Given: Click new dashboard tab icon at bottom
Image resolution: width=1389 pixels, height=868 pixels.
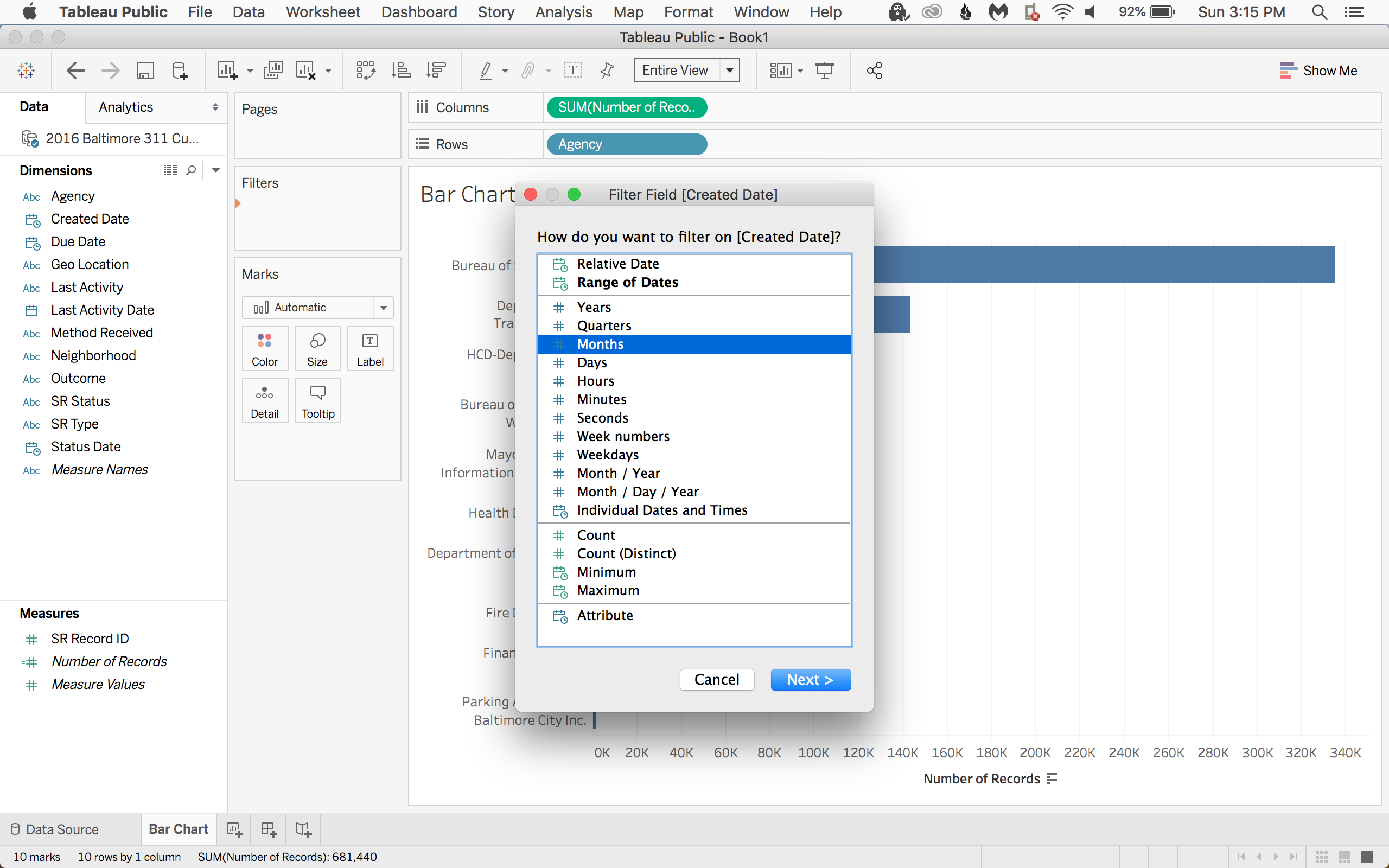Looking at the screenshot, I should coord(269,829).
